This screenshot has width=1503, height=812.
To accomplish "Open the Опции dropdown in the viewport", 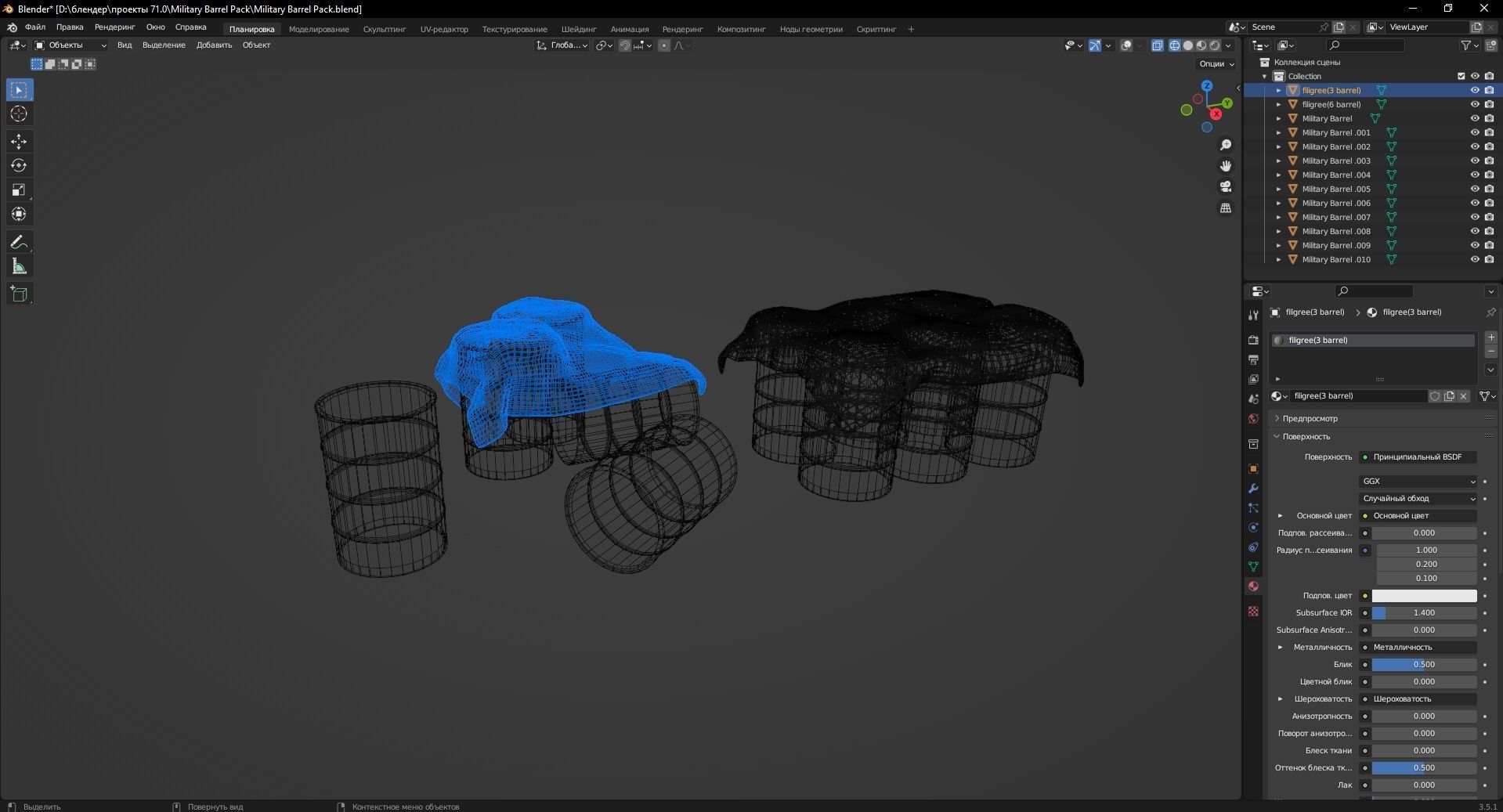I will point(1216,64).
